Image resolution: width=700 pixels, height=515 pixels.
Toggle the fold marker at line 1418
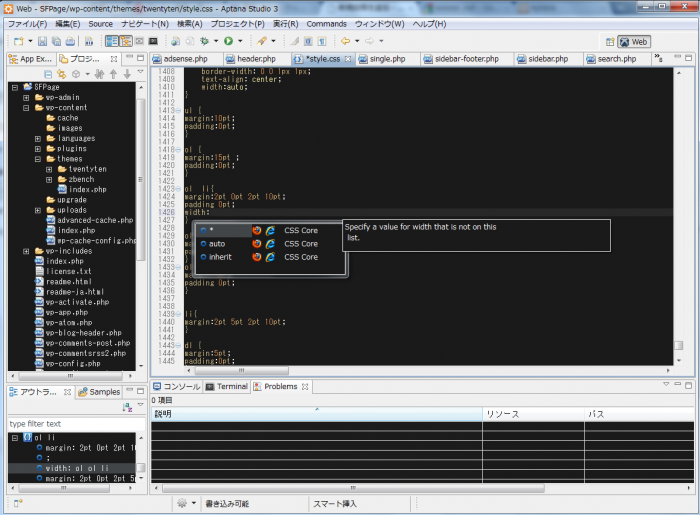pyautogui.click(x=179, y=149)
